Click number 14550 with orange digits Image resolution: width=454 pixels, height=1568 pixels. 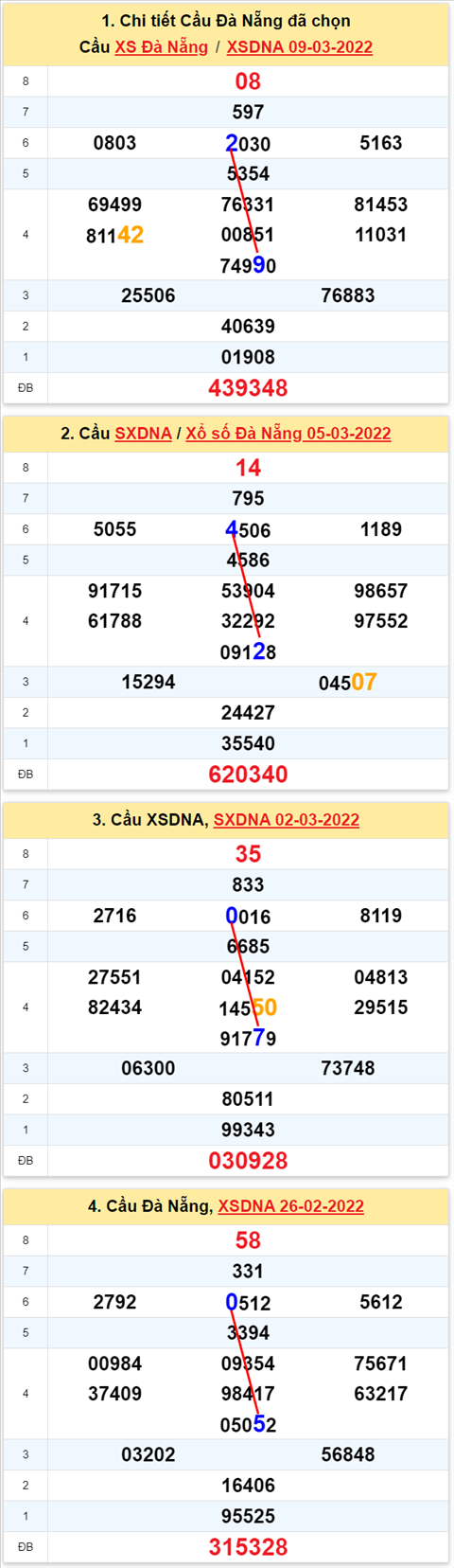248,1007
